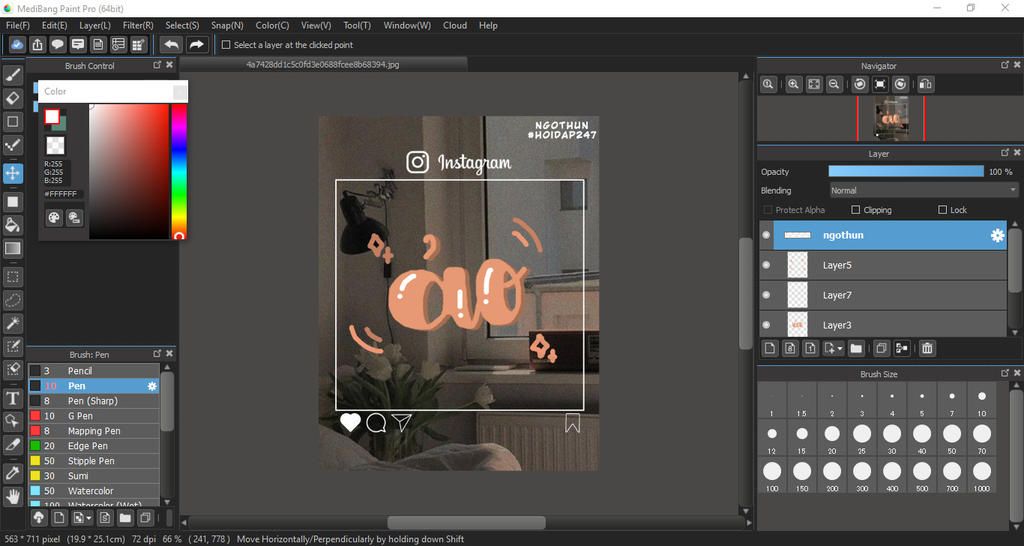The image size is (1024, 546).
Task: Float the Brush Size panel
Action: 1004,373
